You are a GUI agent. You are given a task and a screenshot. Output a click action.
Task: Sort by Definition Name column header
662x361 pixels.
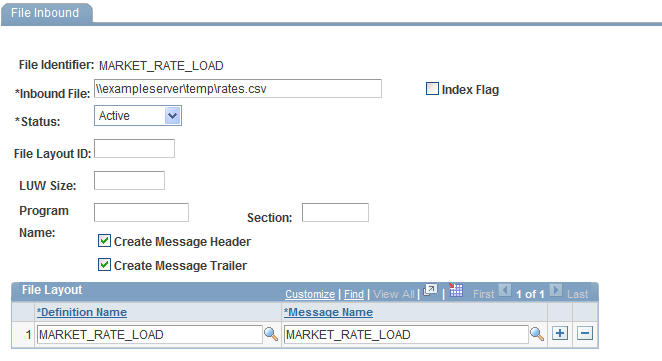click(82, 312)
